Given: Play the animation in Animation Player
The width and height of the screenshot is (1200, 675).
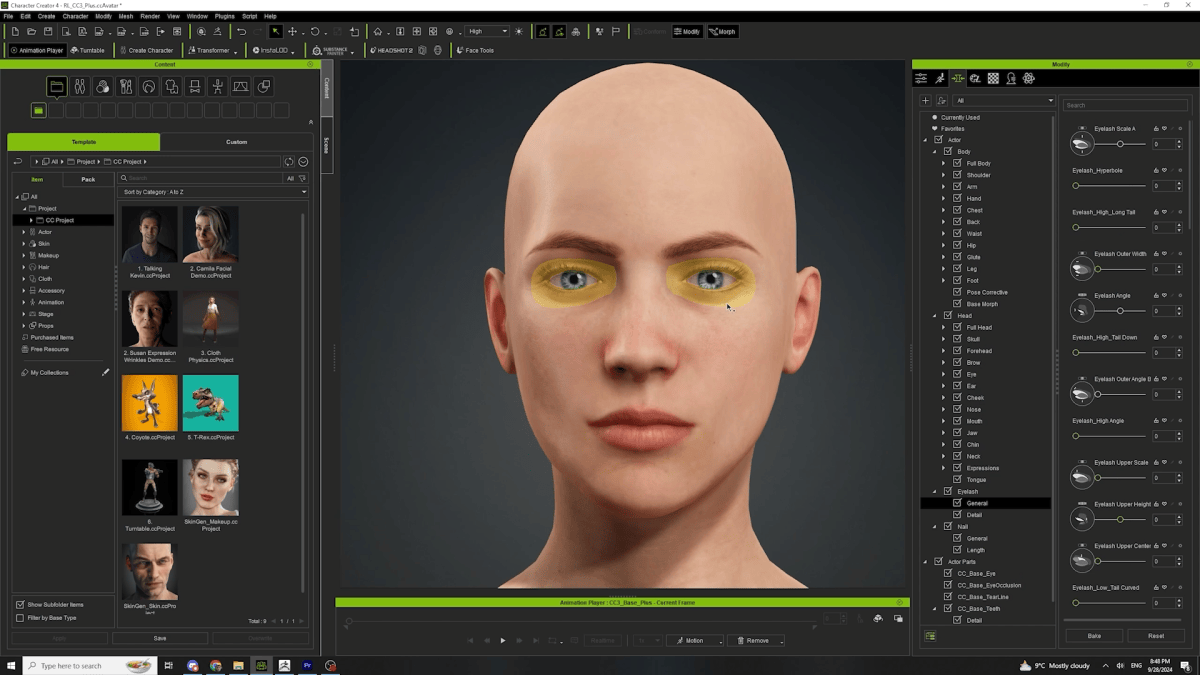Looking at the screenshot, I should point(503,640).
